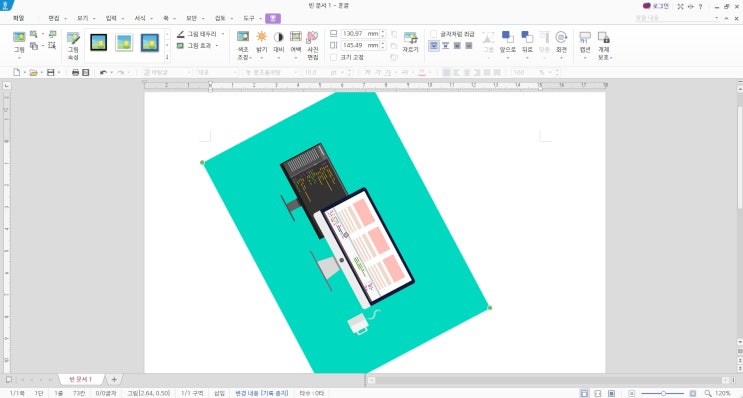This screenshot has height=398, width=743.
Task: Undo the last action
Action: click(x=103, y=72)
